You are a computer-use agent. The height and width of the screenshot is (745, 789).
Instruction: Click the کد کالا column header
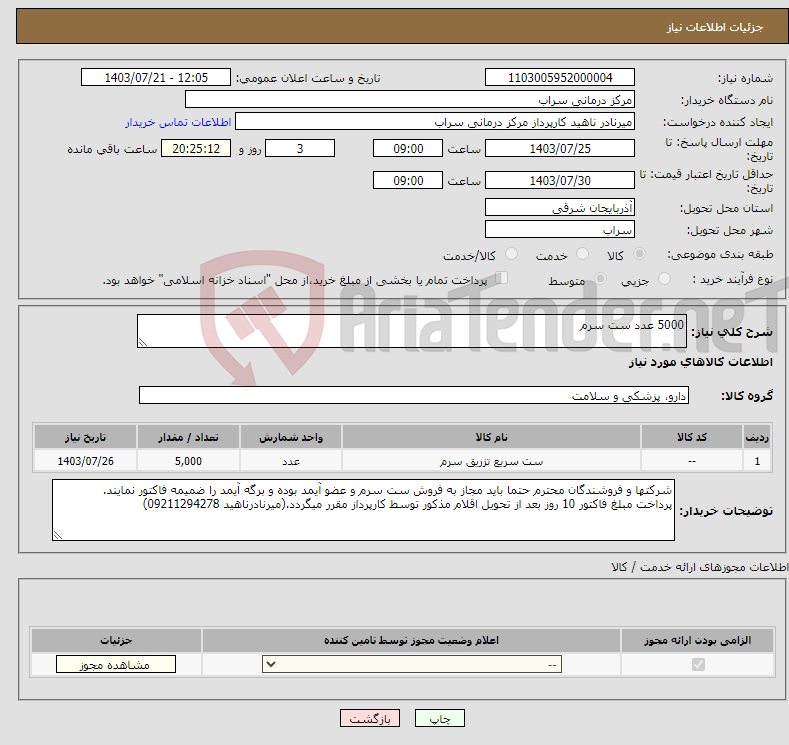[x=692, y=437]
